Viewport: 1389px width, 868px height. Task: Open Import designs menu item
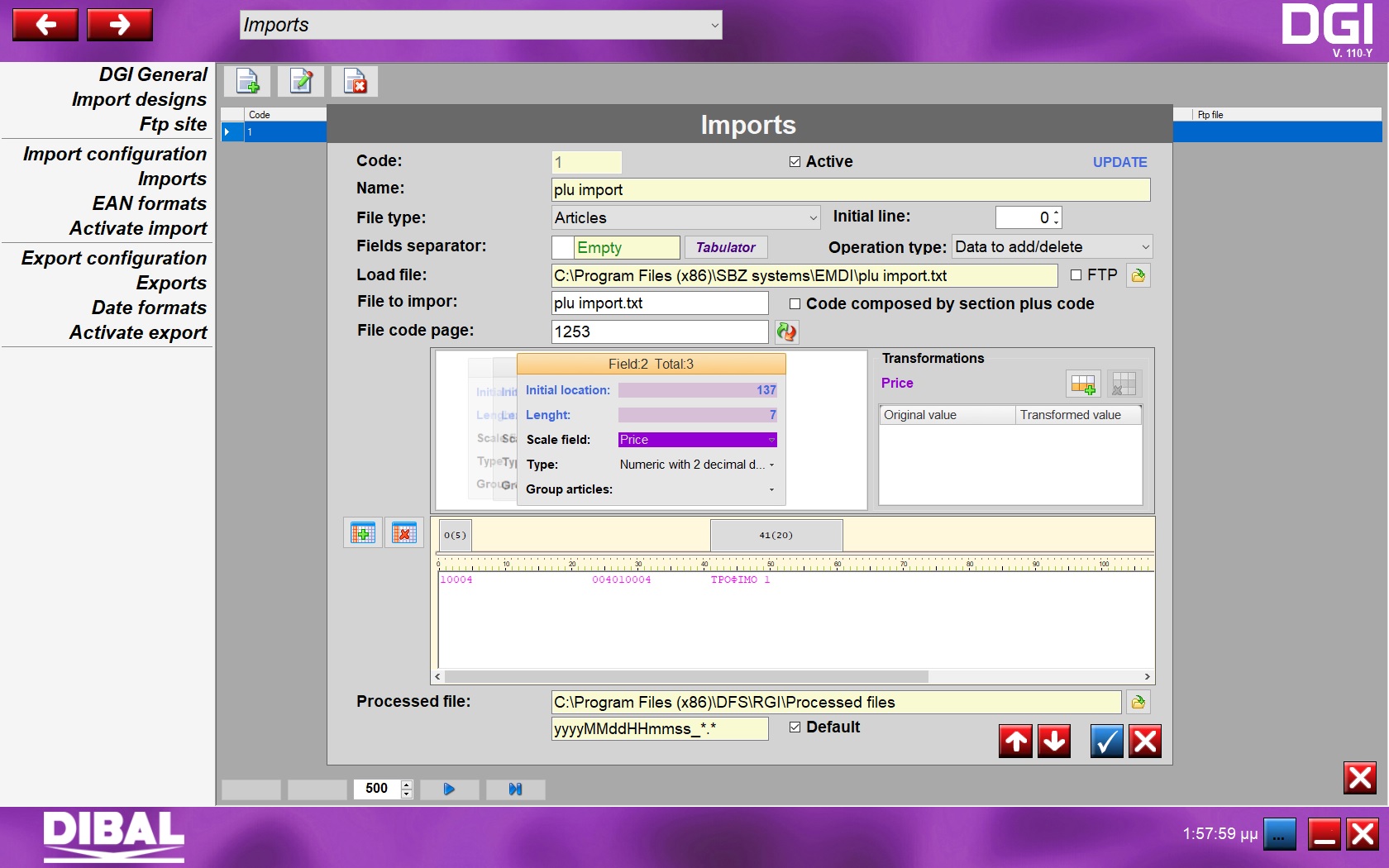click(x=139, y=99)
